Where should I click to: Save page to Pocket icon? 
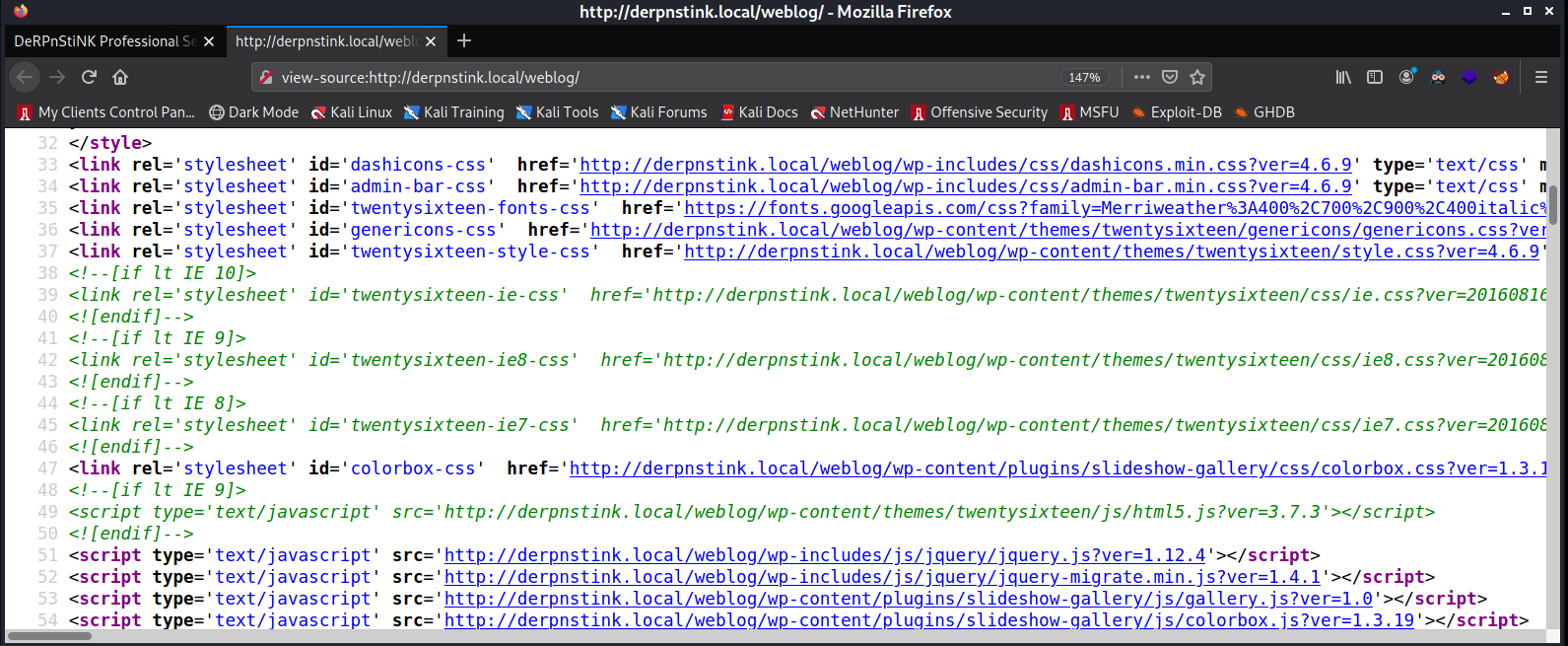coord(1170,77)
